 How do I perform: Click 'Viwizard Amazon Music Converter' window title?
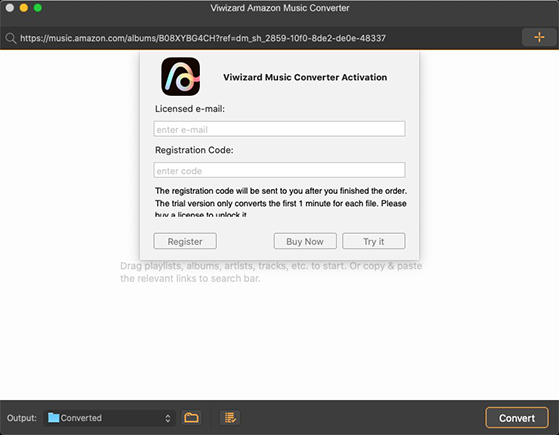(x=280, y=8)
